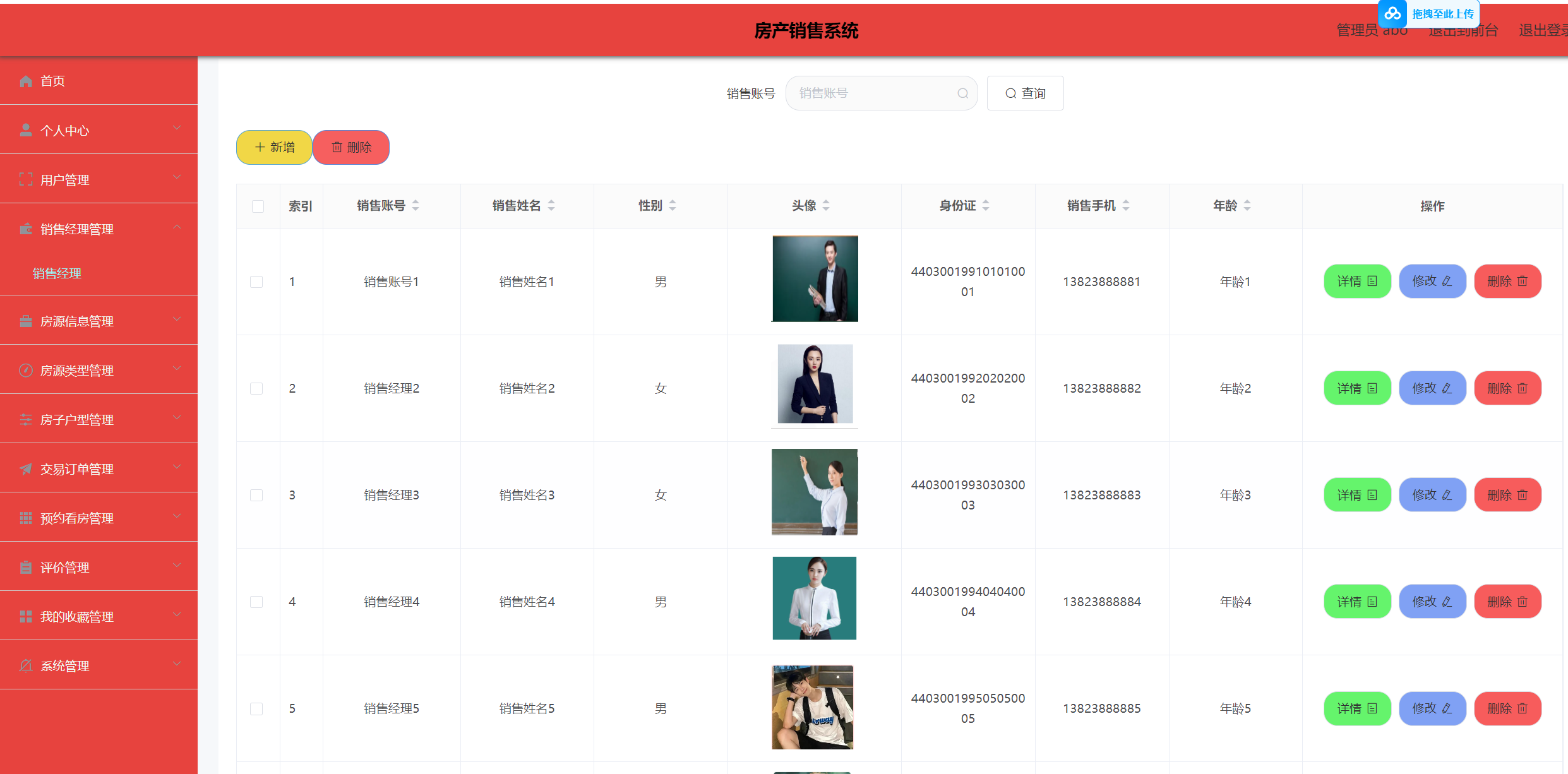Click the 交易订单管理 paper-plane icon
Image resolution: width=1568 pixels, height=774 pixels.
[26, 468]
